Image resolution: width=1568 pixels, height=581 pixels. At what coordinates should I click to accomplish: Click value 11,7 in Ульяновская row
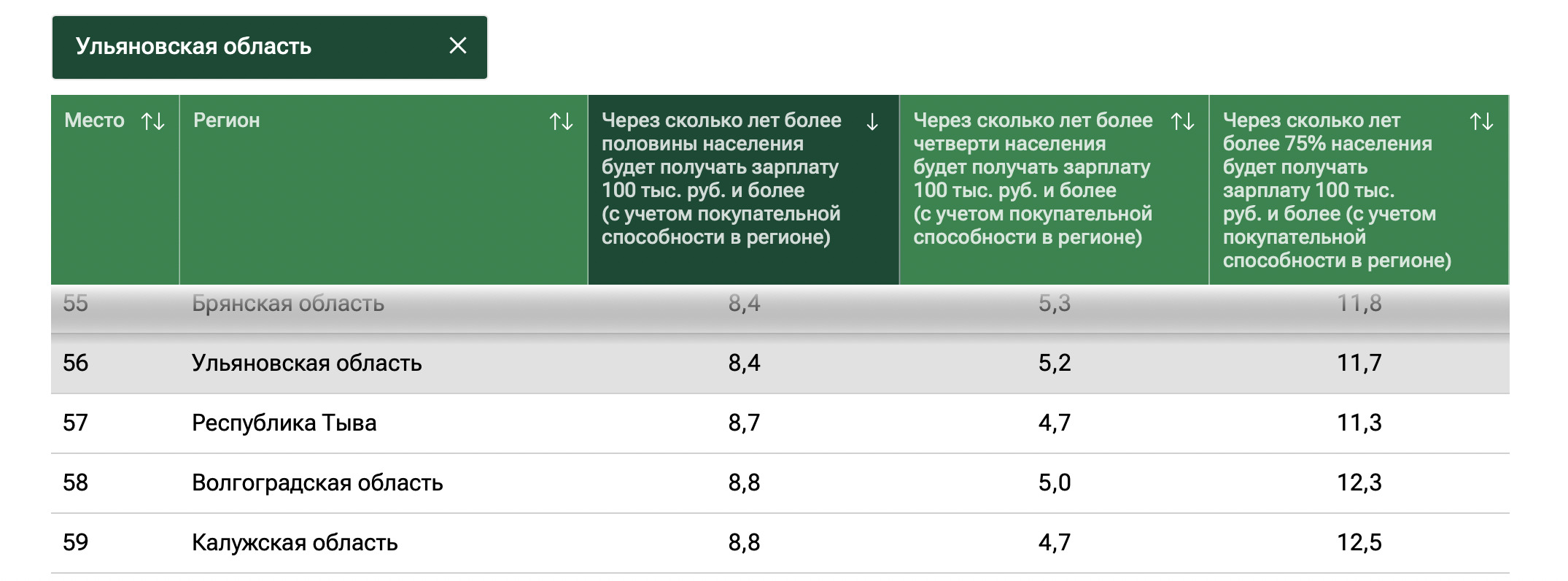pos(1359,363)
